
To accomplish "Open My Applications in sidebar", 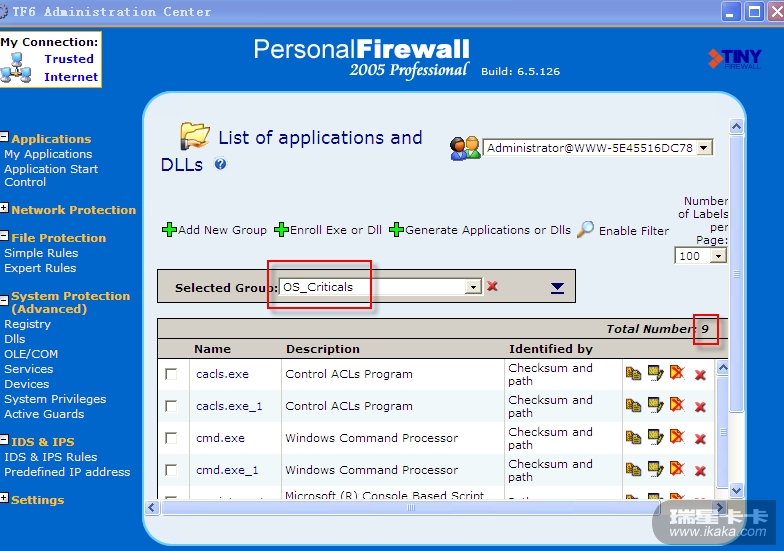I will pyautogui.click(x=48, y=154).
